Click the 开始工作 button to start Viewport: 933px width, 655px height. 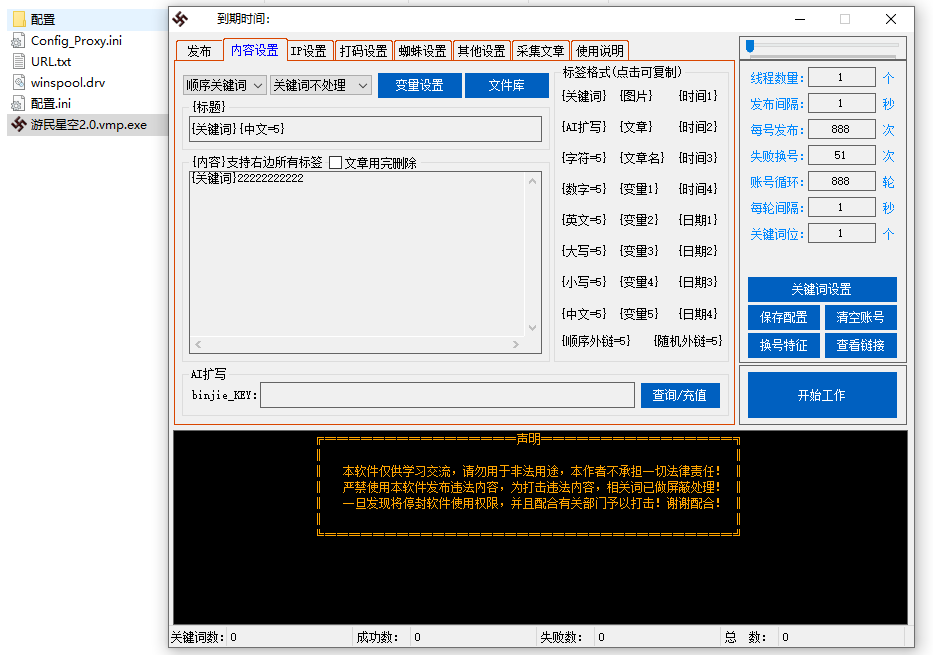(x=823, y=394)
